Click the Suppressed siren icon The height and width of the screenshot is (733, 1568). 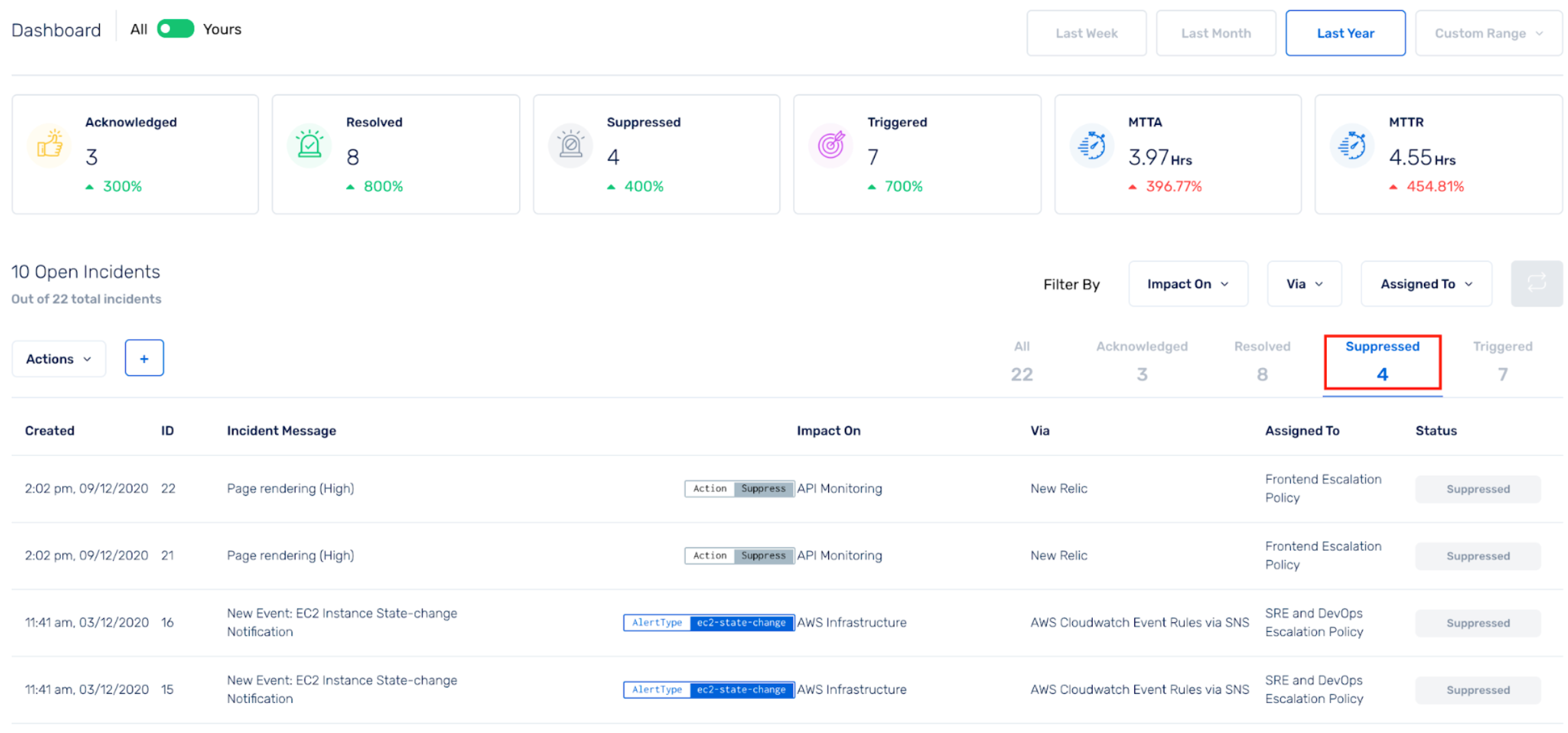pyautogui.click(x=570, y=145)
